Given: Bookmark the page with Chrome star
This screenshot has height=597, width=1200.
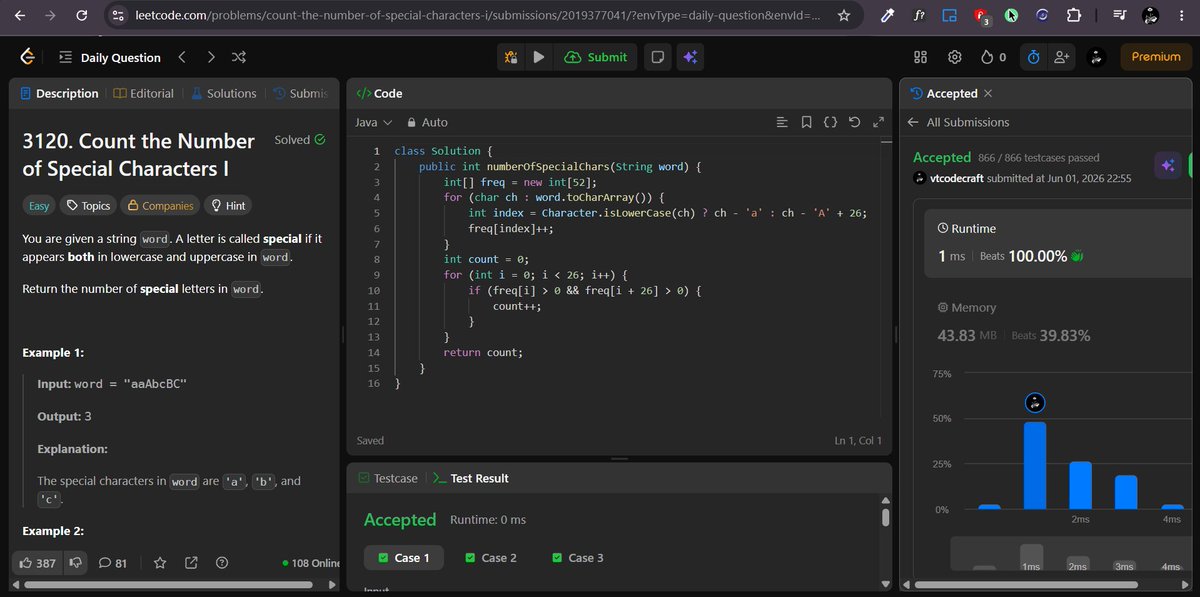Looking at the screenshot, I should (x=844, y=16).
